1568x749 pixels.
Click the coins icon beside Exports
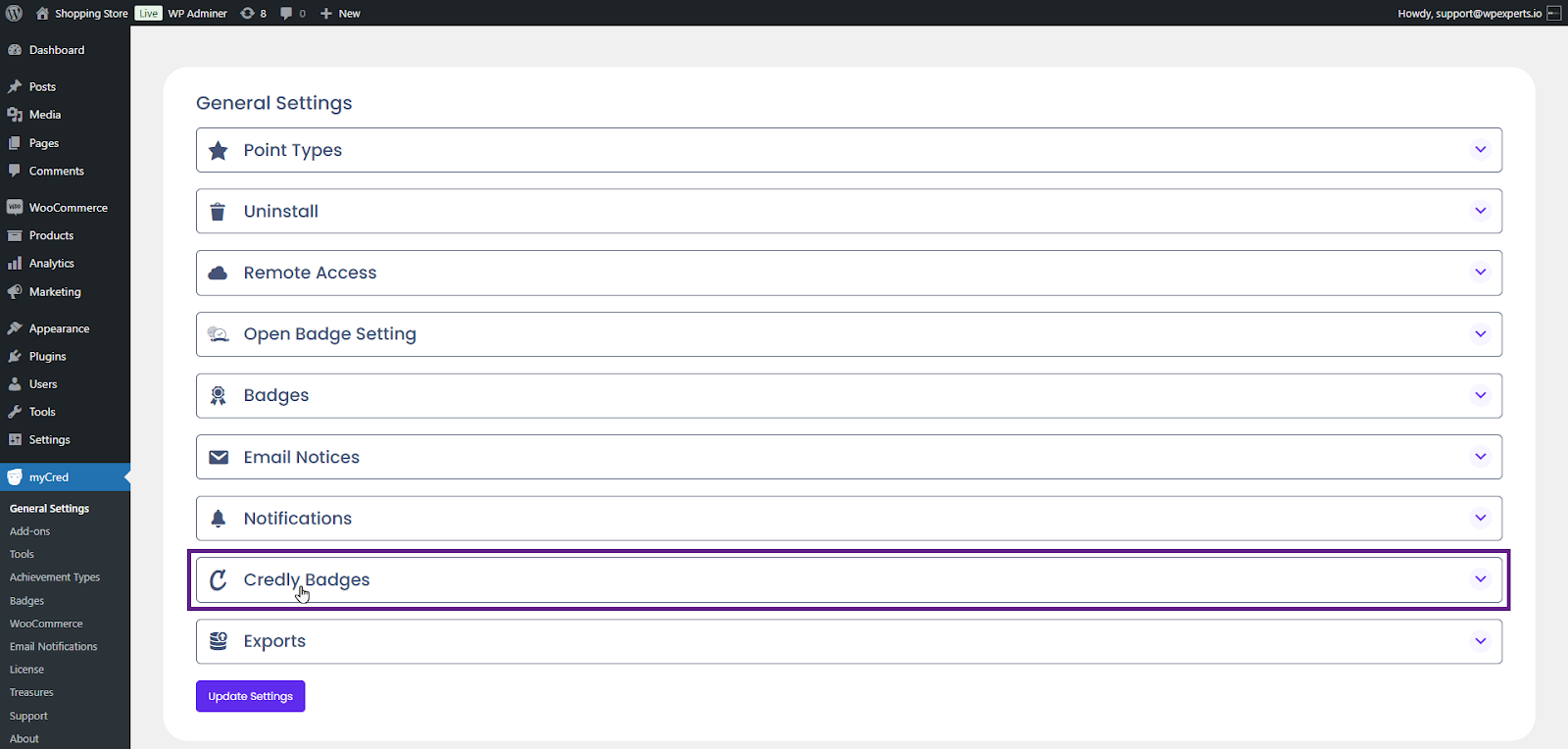click(219, 641)
